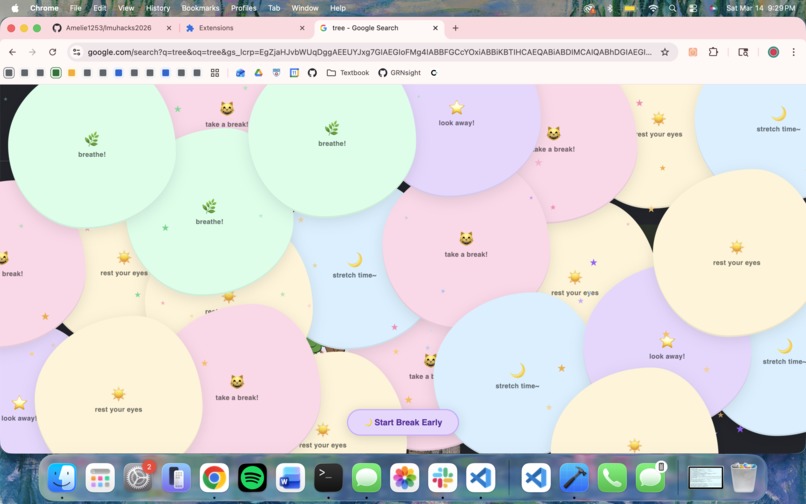This screenshot has width=806, height=504.
Task: Open the Google Drive bookmark icon
Action: tap(259, 73)
